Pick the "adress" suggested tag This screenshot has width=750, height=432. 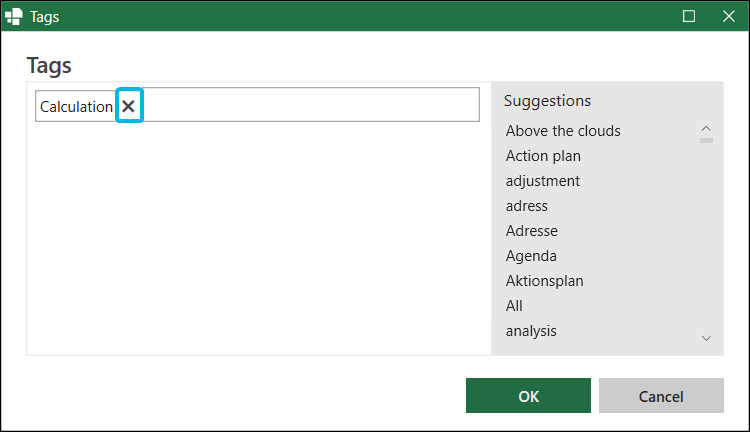pyautogui.click(x=527, y=206)
